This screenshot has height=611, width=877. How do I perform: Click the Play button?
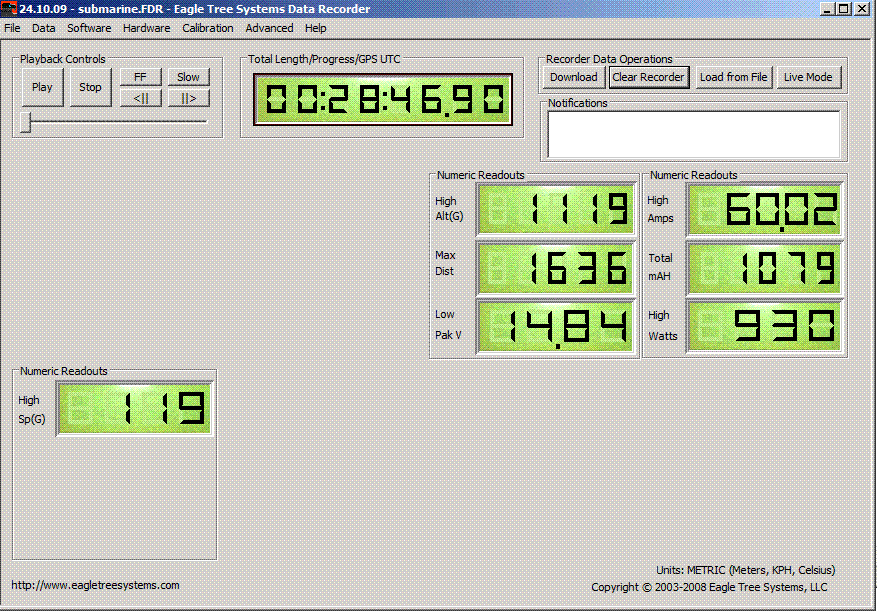pyautogui.click(x=43, y=87)
